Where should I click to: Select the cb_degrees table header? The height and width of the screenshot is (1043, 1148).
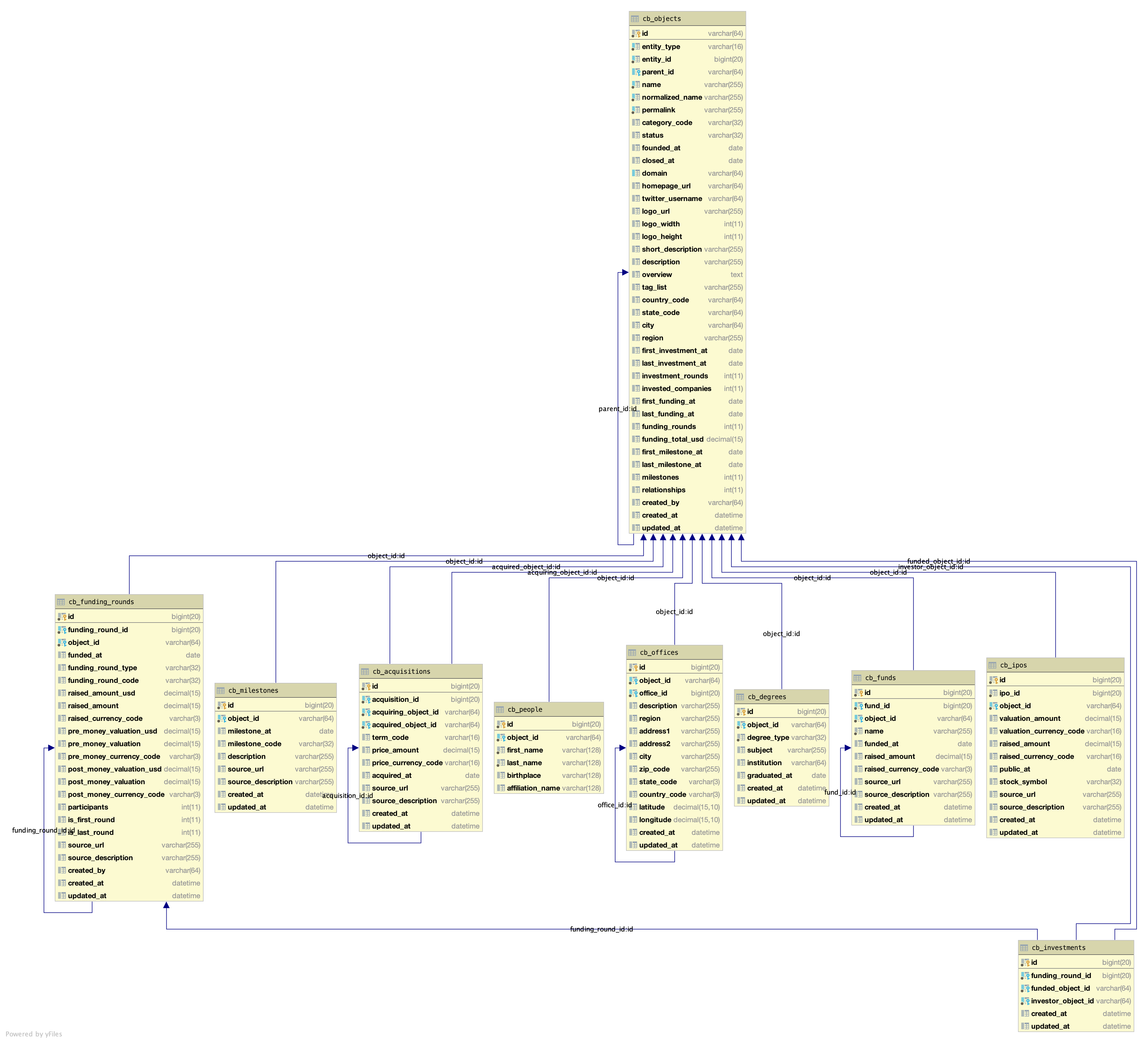767,697
